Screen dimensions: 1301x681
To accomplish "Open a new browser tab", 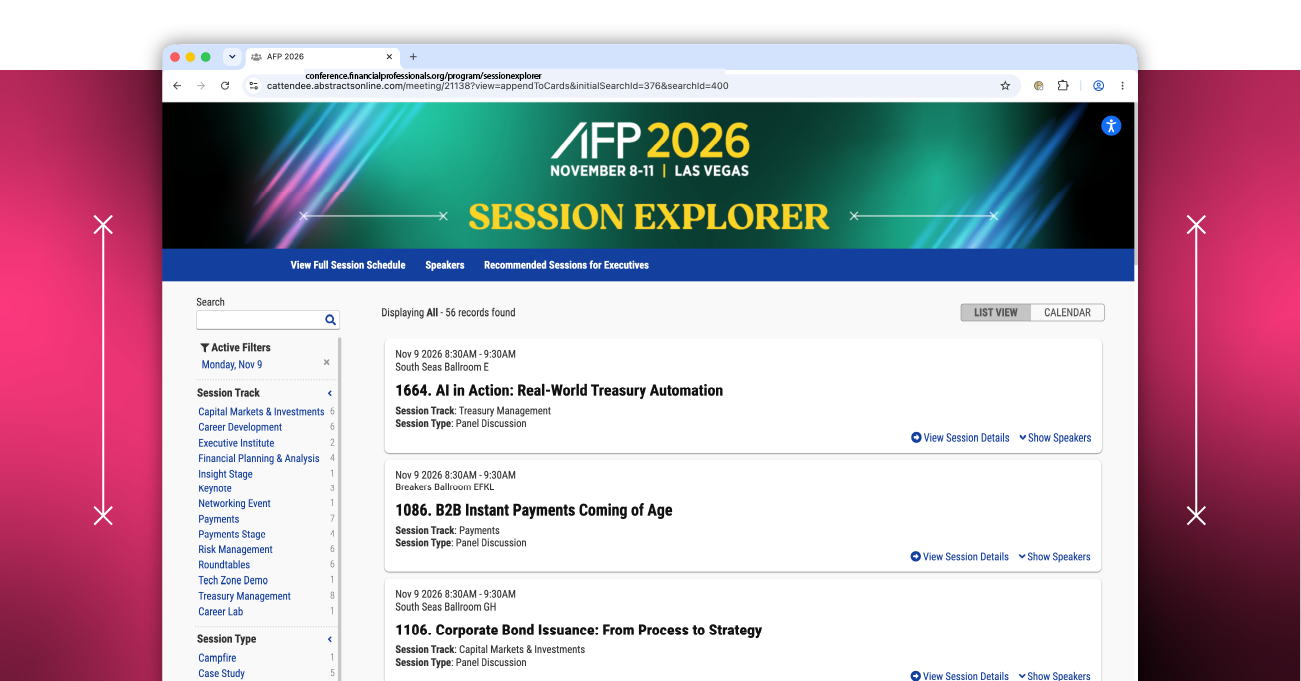I will [x=413, y=57].
